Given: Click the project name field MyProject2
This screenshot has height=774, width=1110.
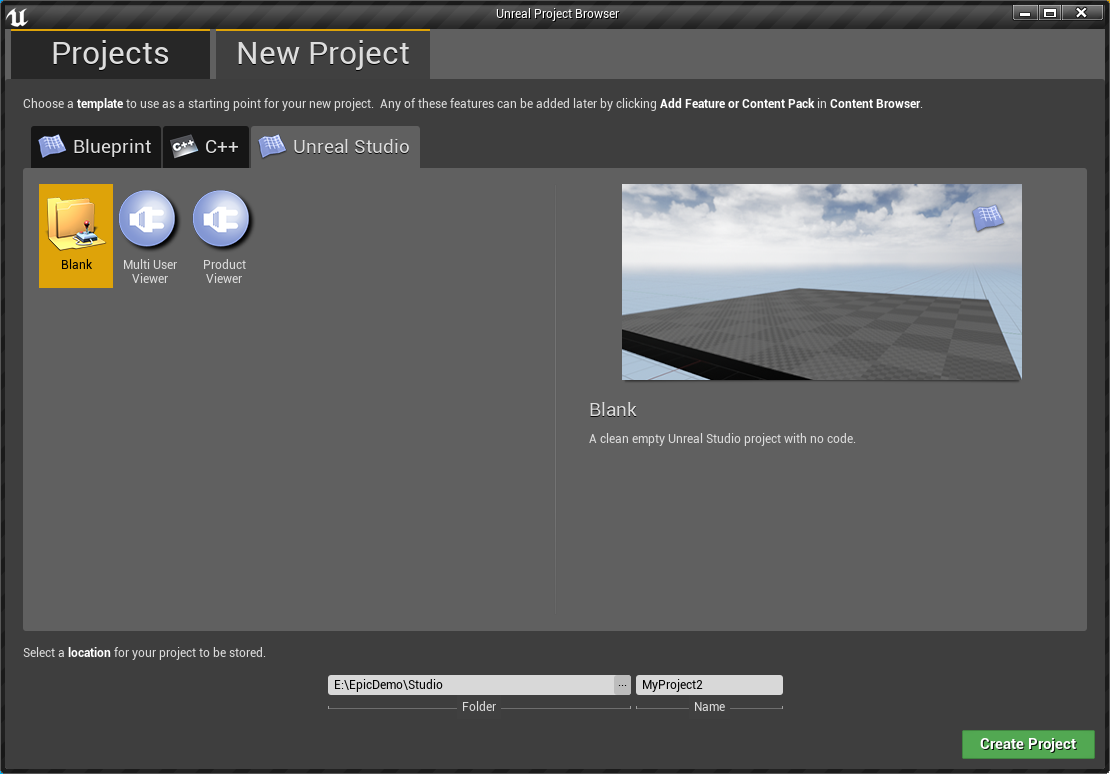Looking at the screenshot, I should (x=709, y=685).
